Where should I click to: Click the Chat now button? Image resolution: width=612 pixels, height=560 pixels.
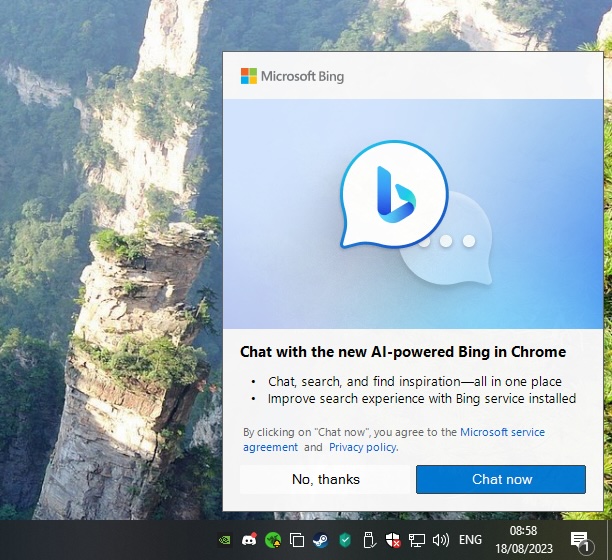[x=501, y=479]
